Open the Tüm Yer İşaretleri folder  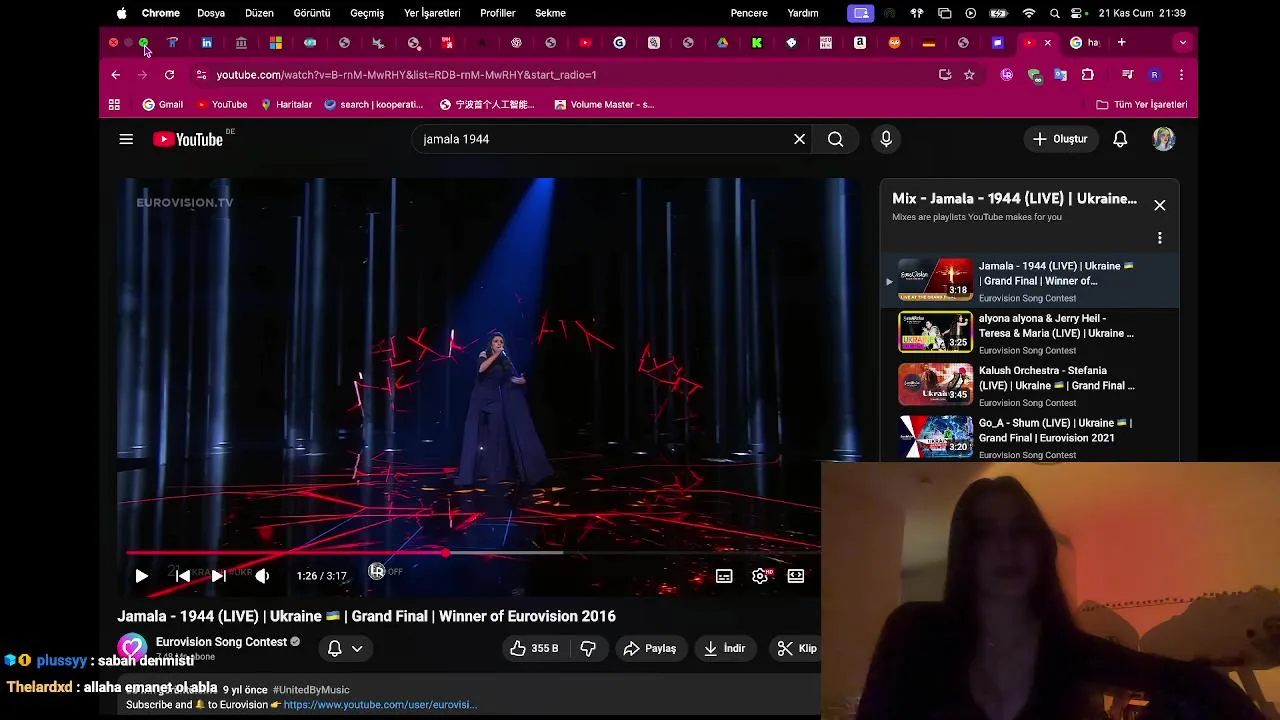1142,104
